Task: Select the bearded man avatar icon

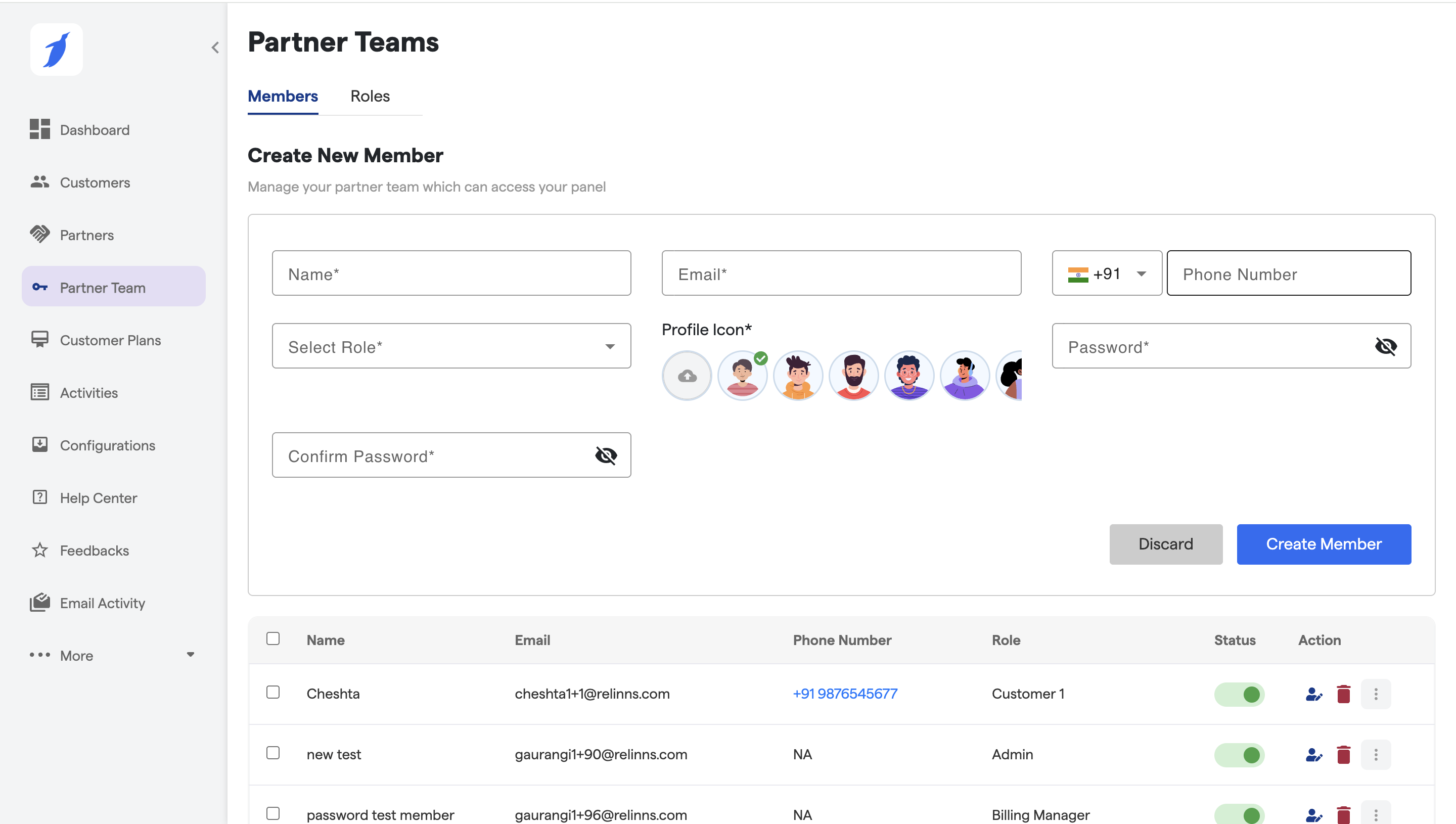Action: coord(853,376)
